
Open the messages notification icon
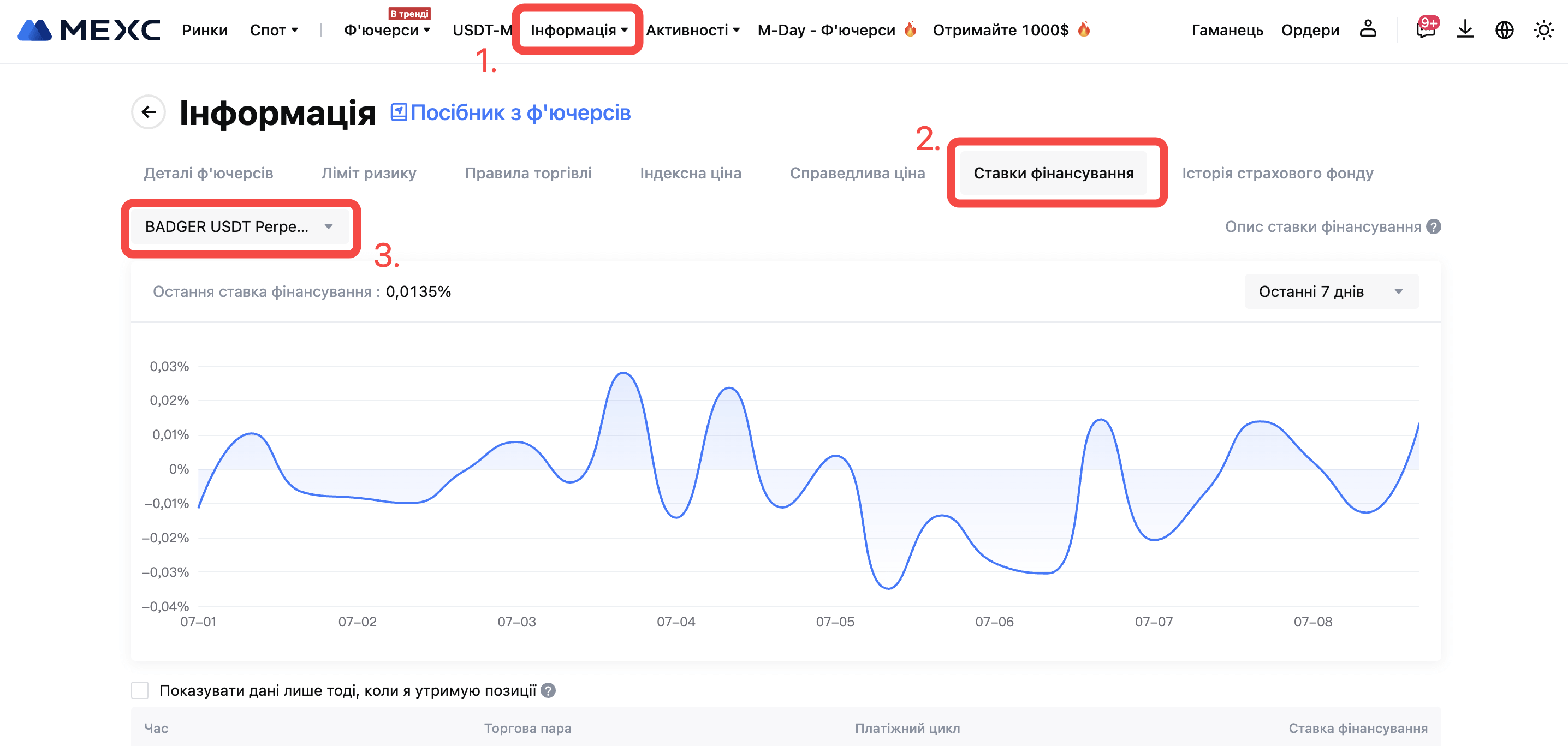pos(1425,29)
